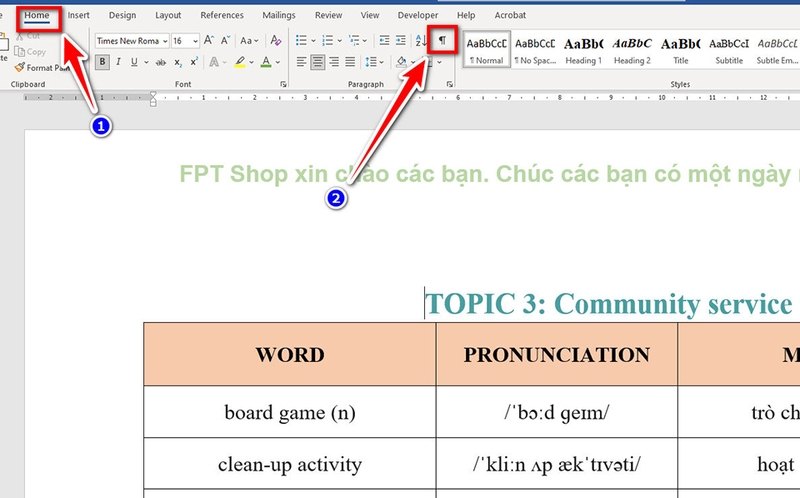This screenshot has height=498, width=800.
Task: Switch to the Insert tab
Action: pyautogui.click(x=79, y=15)
